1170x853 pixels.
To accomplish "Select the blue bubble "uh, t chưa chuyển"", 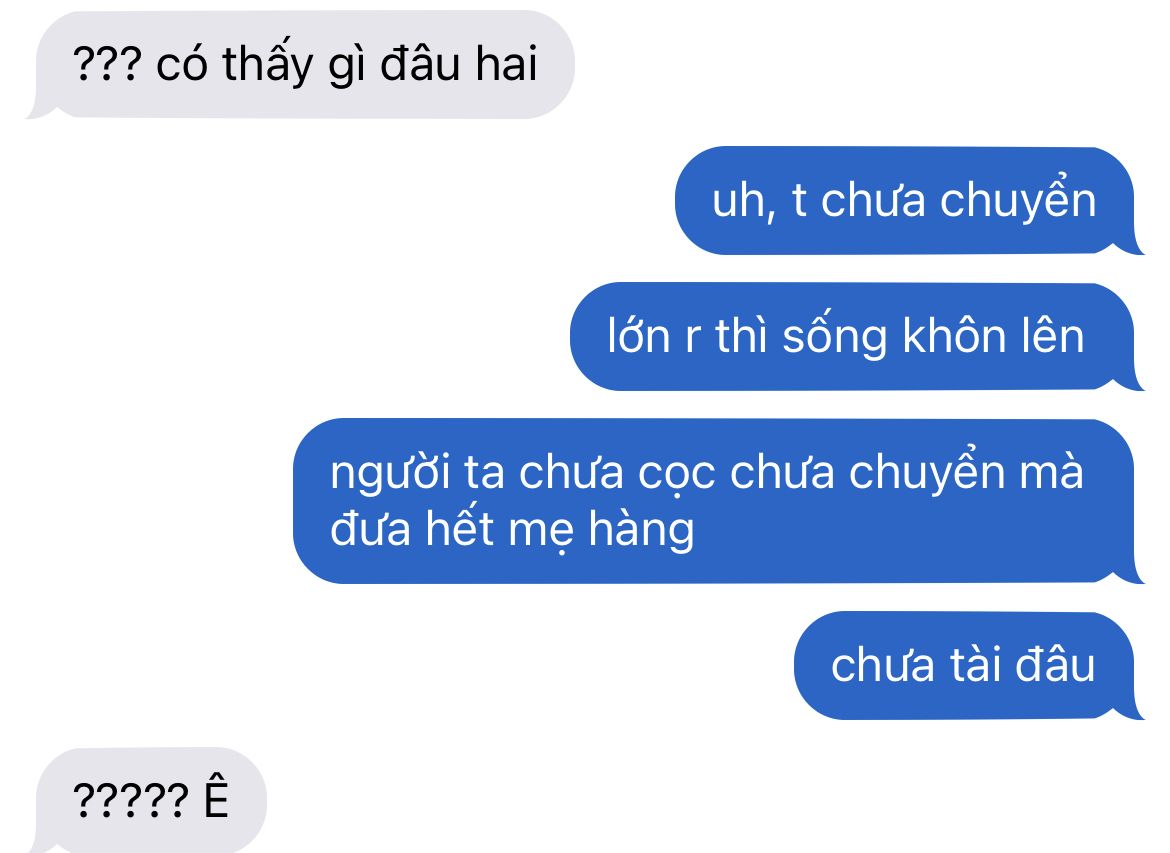I will (x=910, y=201).
